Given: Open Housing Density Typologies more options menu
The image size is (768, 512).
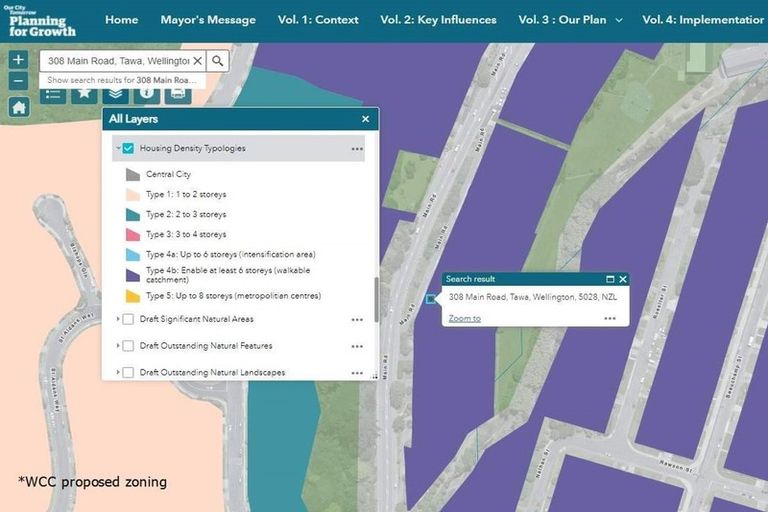Looking at the screenshot, I should click(x=356, y=149).
